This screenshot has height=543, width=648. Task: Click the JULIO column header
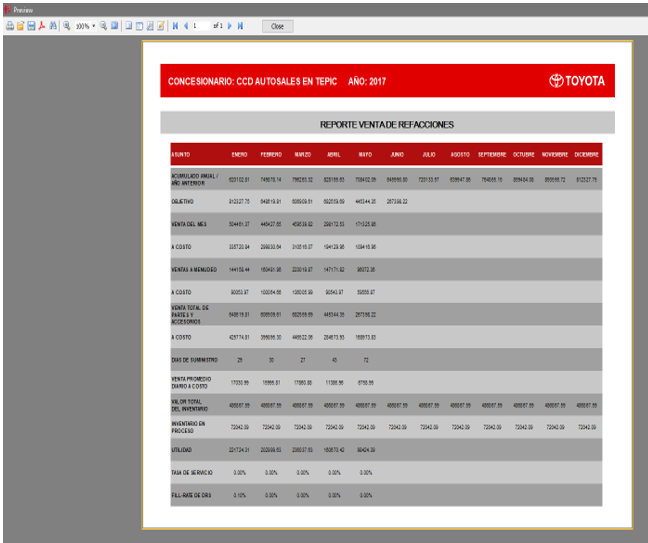click(429, 155)
